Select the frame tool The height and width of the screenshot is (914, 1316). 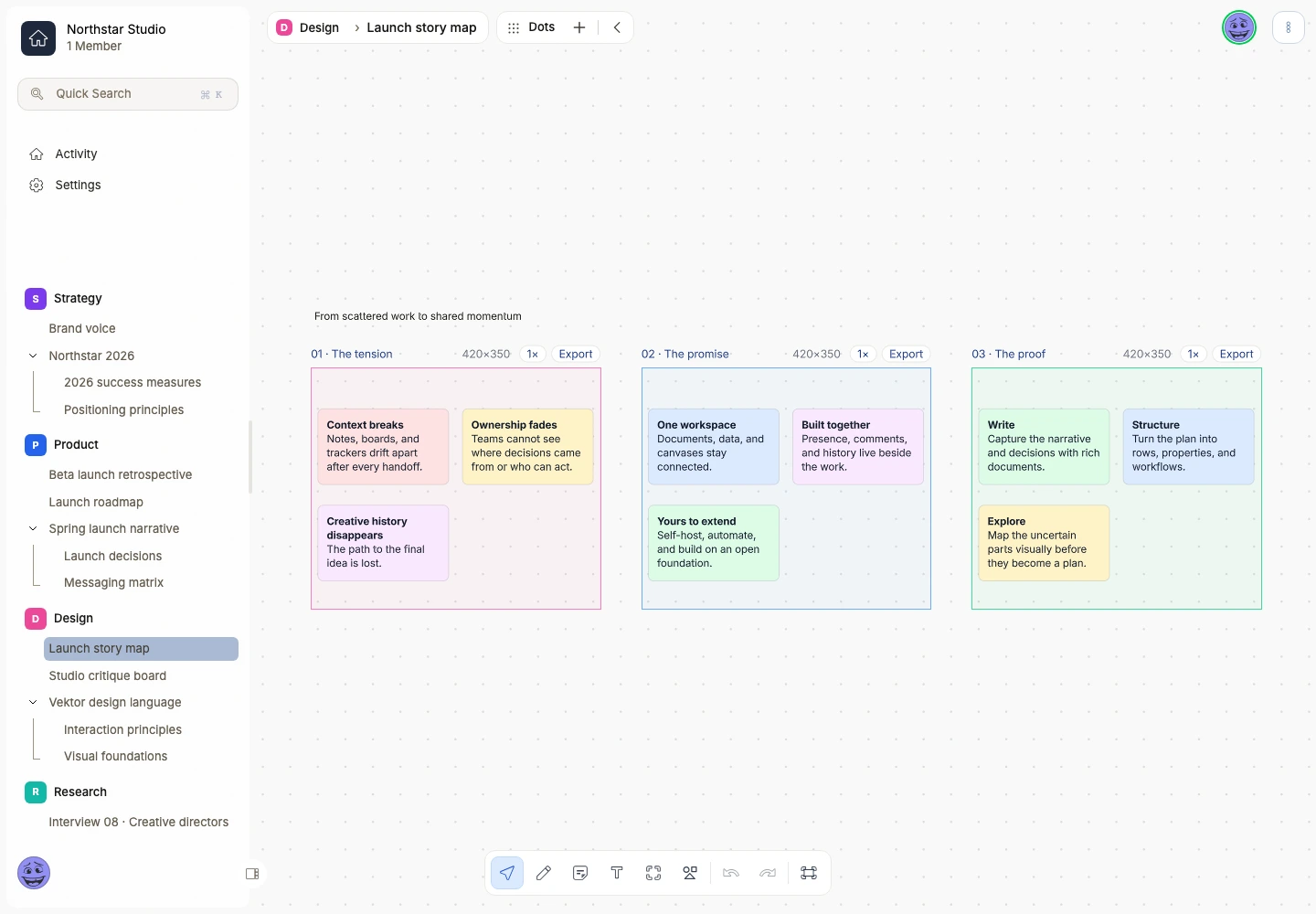[653, 873]
